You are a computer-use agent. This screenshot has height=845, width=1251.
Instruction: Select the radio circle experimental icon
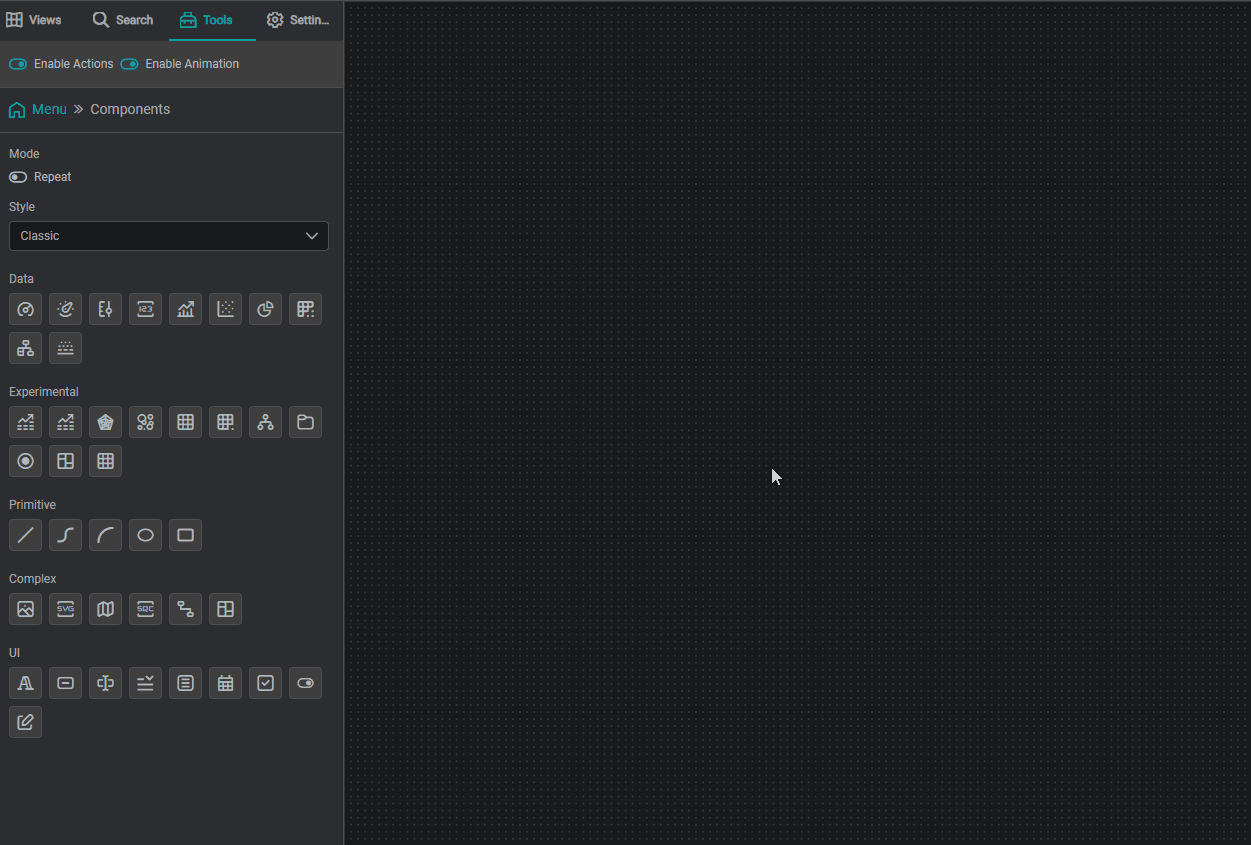[26, 461]
